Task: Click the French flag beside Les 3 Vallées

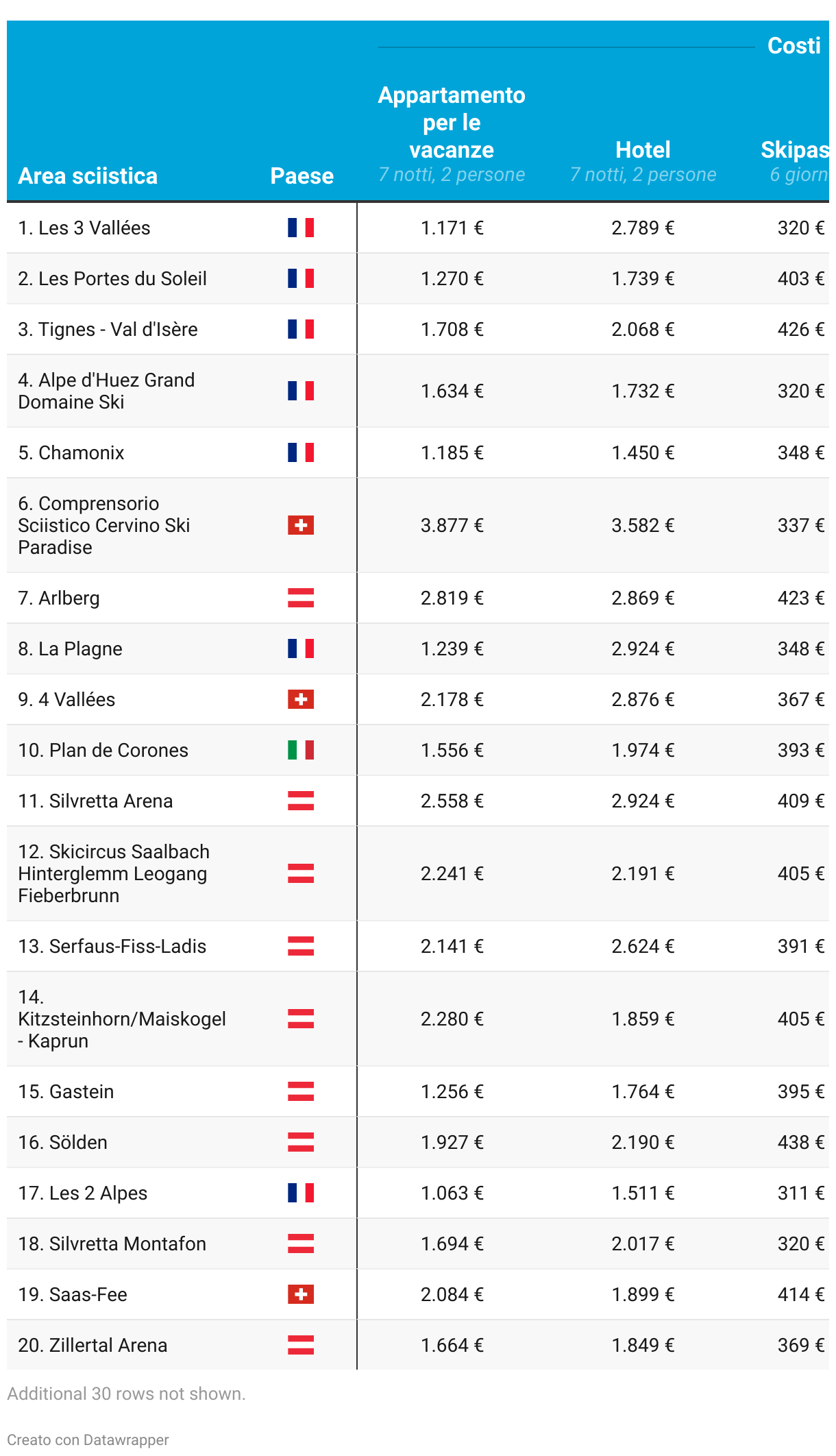Action: click(x=301, y=228)
